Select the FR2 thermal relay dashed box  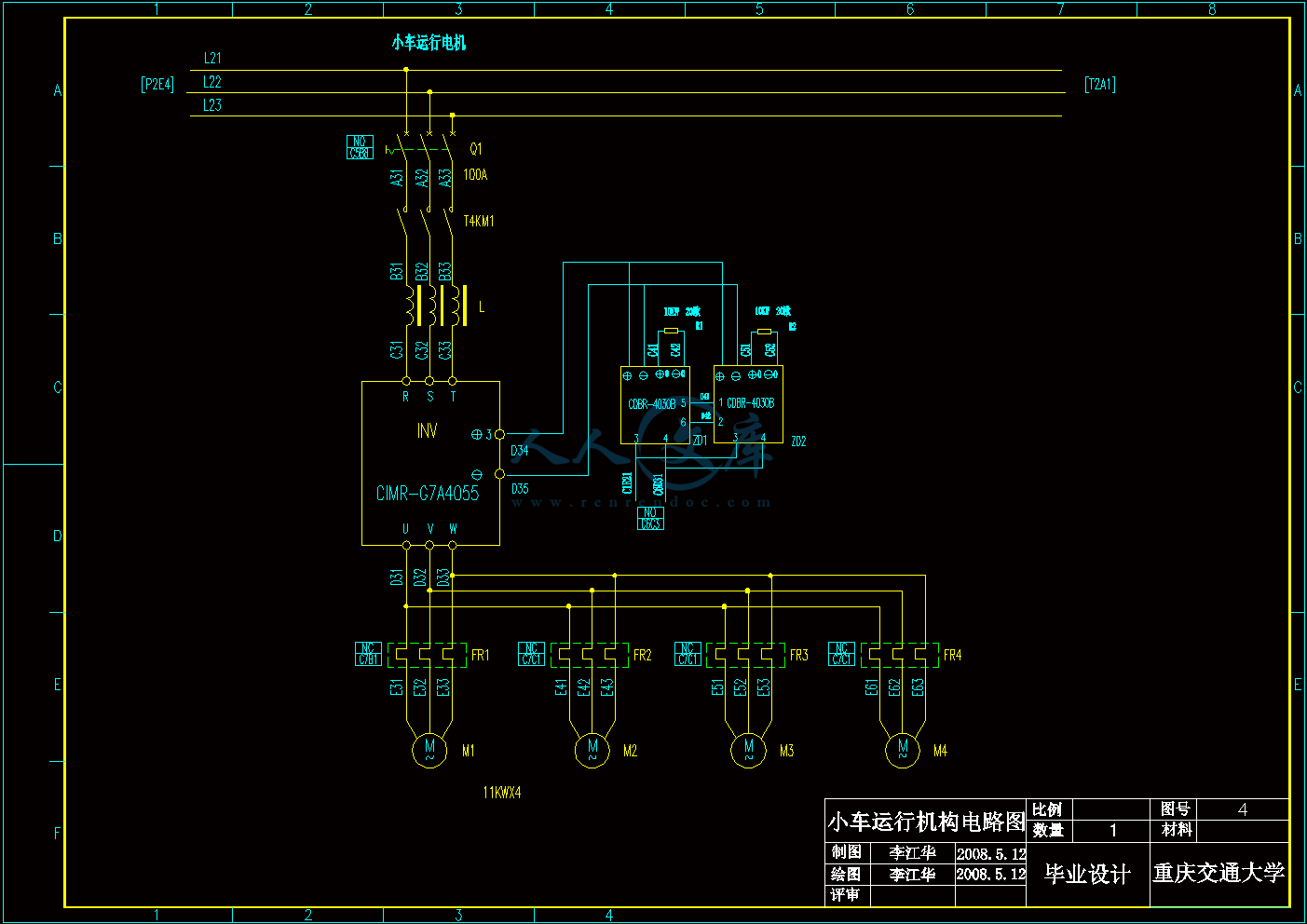click(x=590, y=655)
